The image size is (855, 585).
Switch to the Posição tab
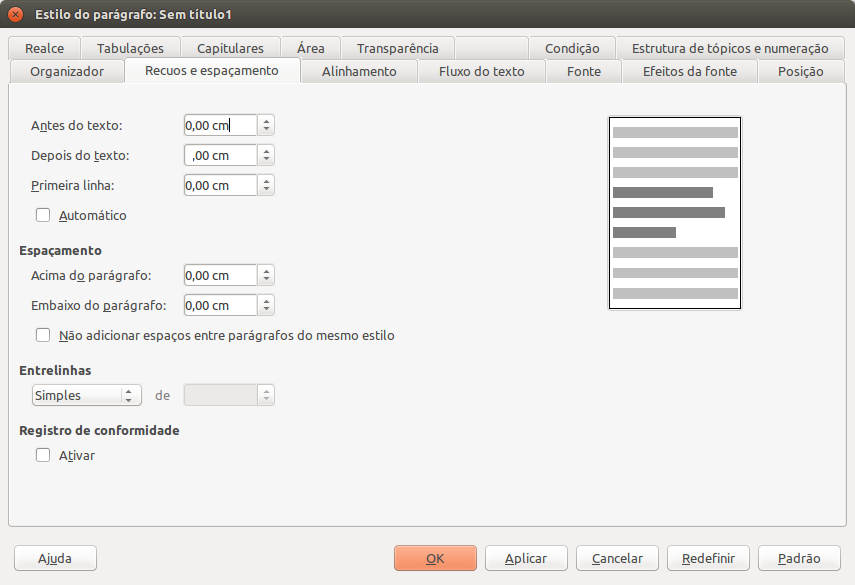[800, 71]
